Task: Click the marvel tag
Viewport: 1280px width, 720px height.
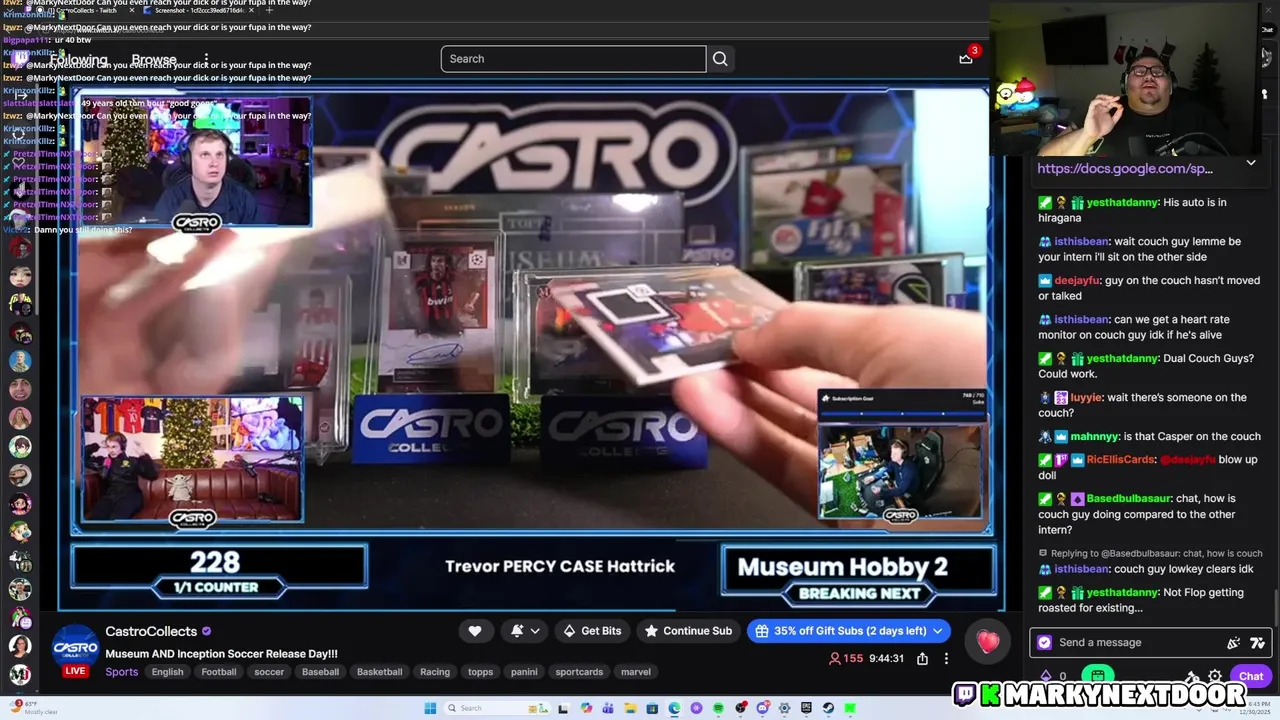Action: 636,672
